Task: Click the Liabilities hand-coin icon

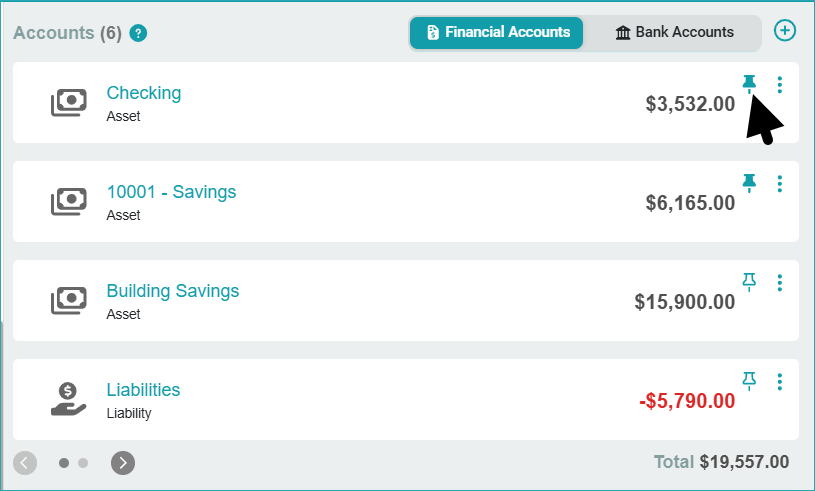Action: point(68,399)
